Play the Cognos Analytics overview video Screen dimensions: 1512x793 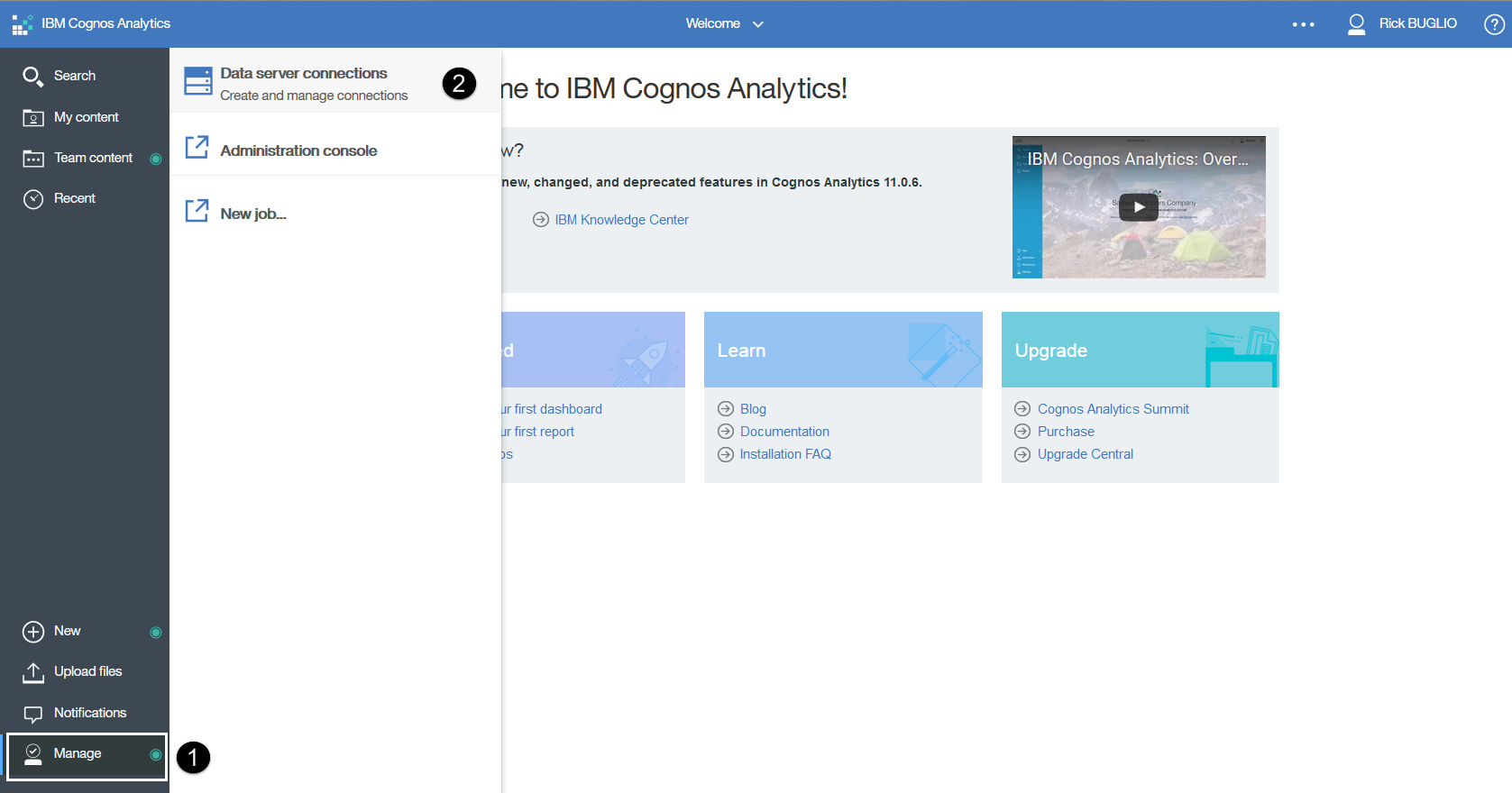coord(1139,207)
